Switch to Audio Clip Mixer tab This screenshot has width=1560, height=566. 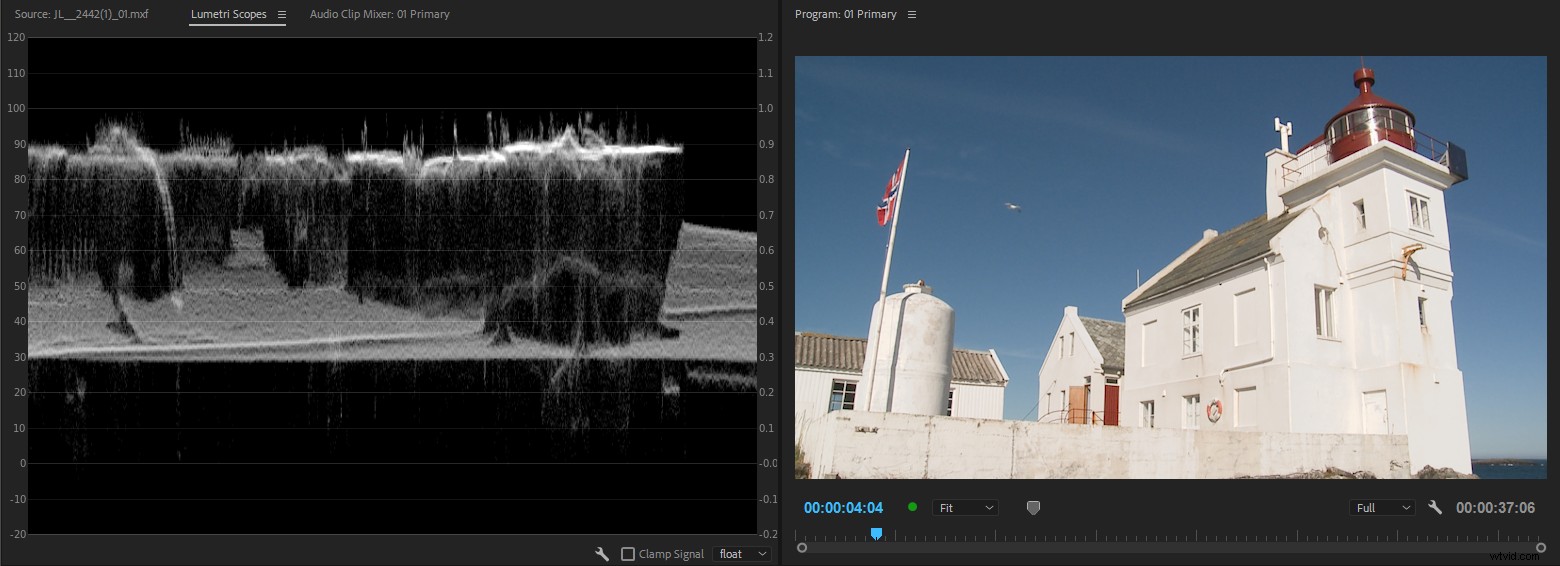379,15
